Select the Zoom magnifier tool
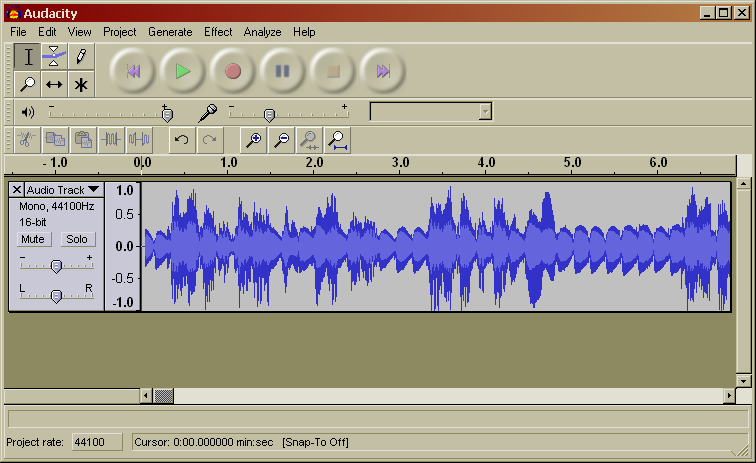The width and height of the screenshot is (756, 463). [27, 84]
